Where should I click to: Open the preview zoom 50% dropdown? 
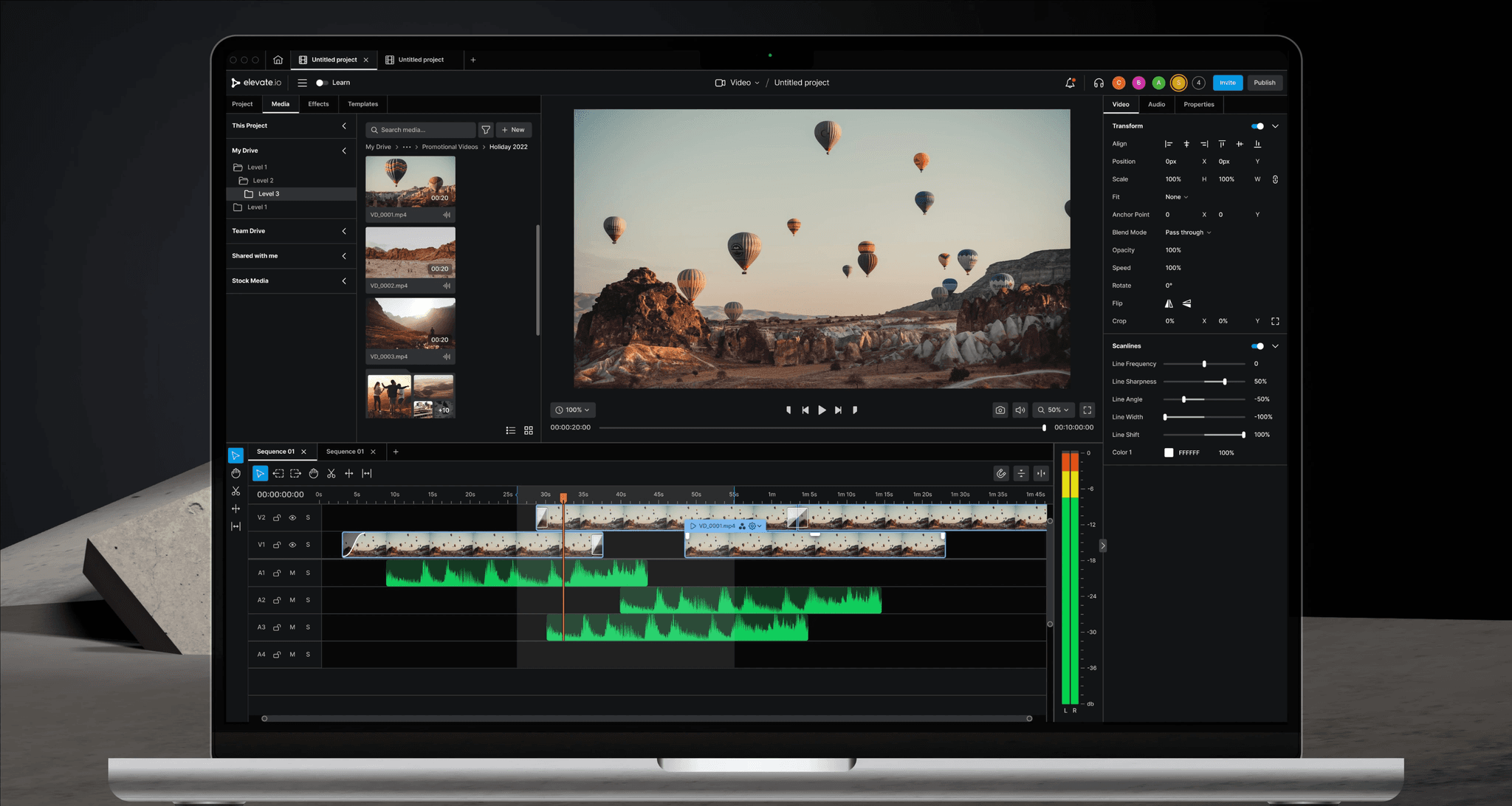click(1054, 410)
